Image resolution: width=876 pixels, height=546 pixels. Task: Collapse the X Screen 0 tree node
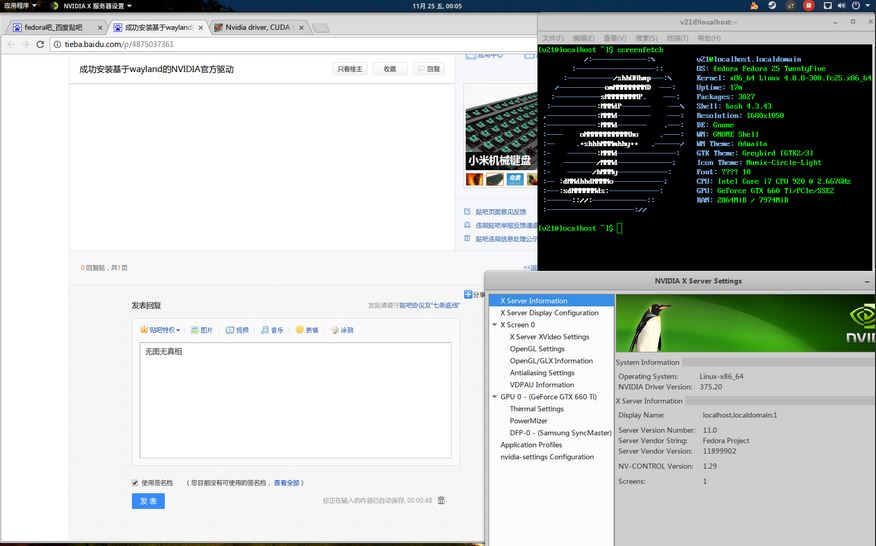click(494, 325)
